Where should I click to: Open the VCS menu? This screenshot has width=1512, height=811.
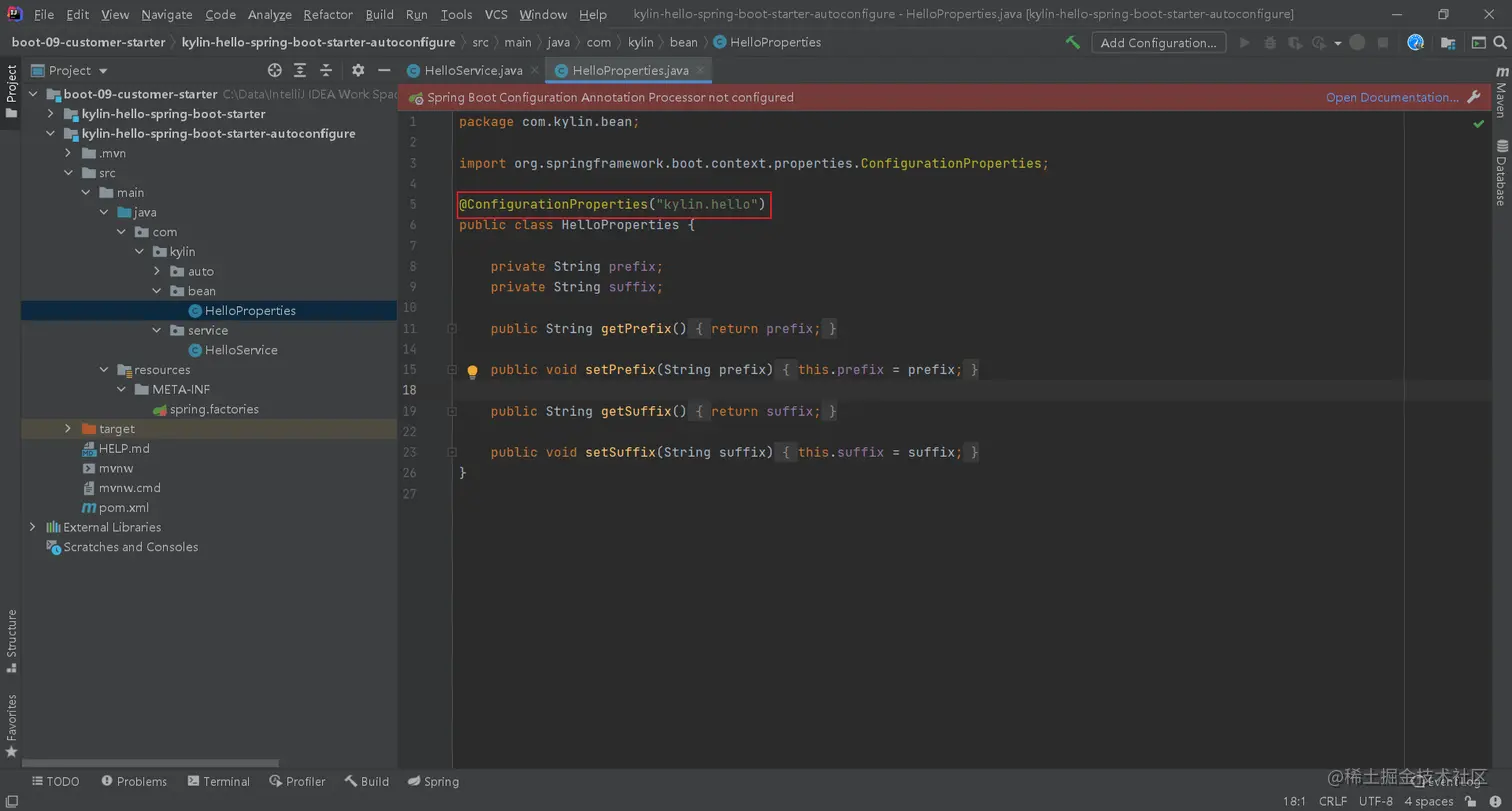496,14
